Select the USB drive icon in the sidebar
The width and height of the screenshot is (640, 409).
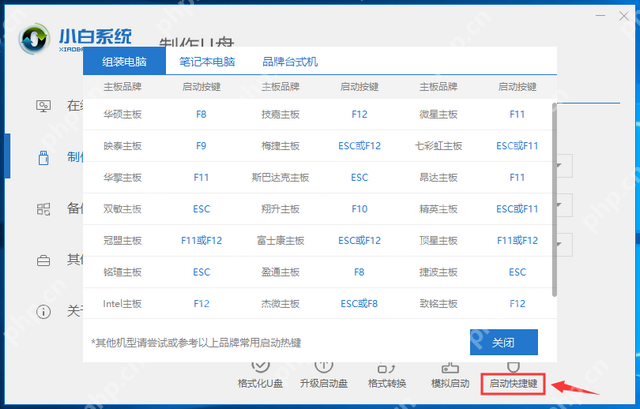click(43, 158)
